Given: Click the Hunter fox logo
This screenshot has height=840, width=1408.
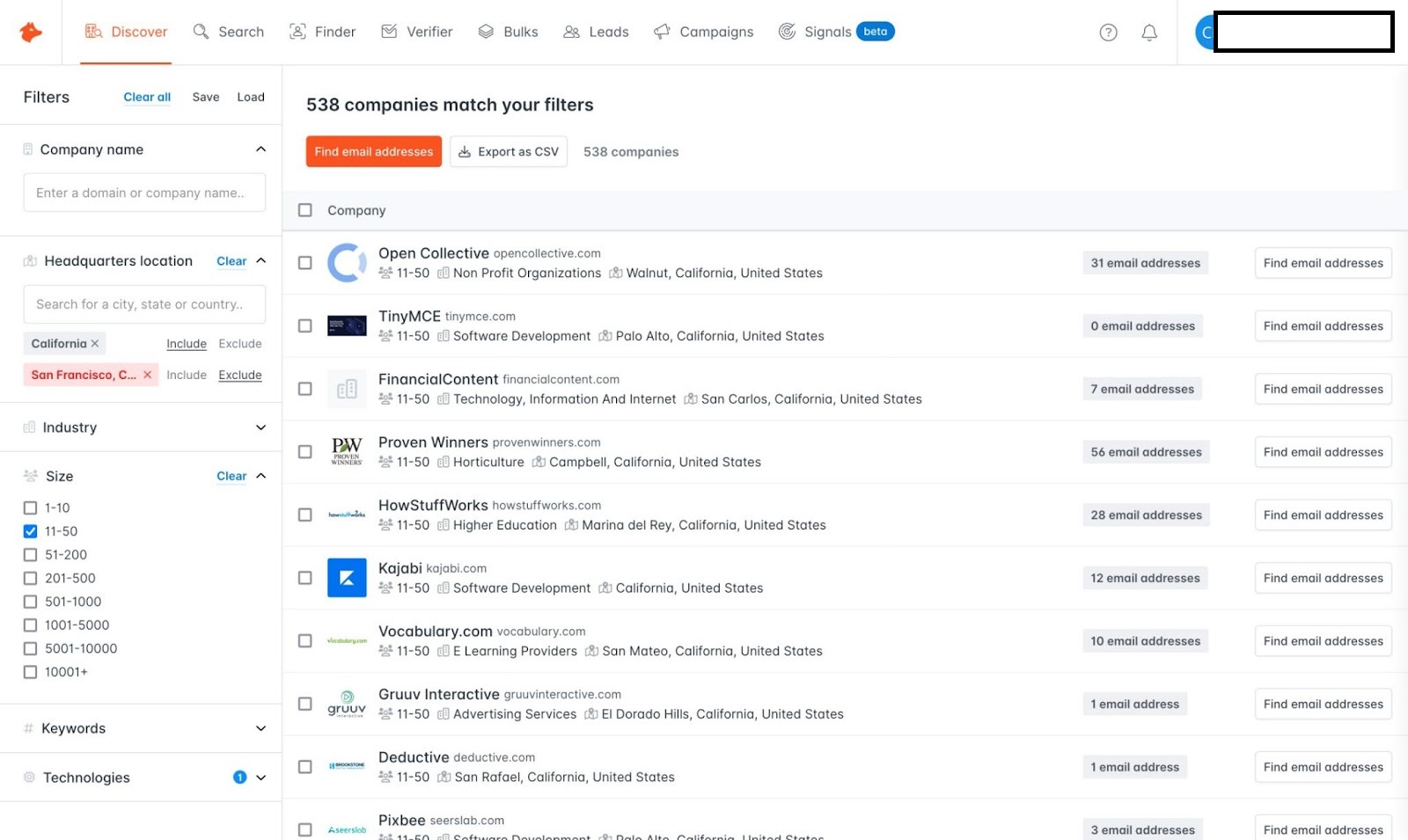Looking at the screenshot, I should 31,32.
